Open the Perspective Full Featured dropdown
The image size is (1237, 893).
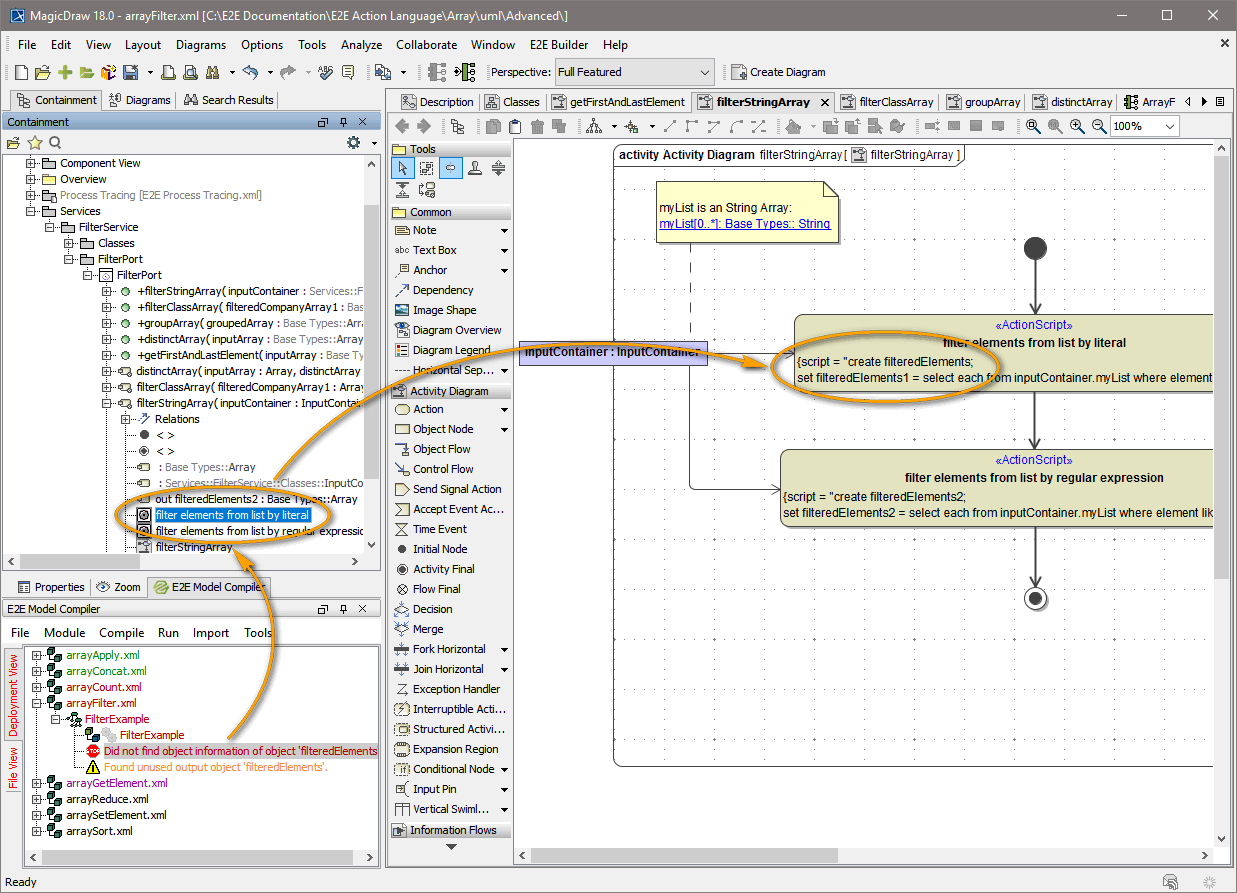pyautogui.click(x=634, y=72)
